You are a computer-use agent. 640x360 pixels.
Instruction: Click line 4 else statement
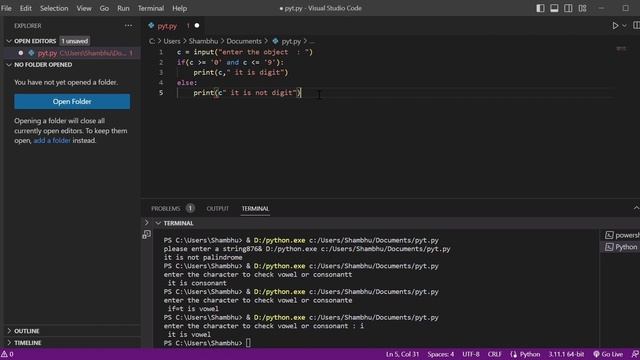pos(187,83)
